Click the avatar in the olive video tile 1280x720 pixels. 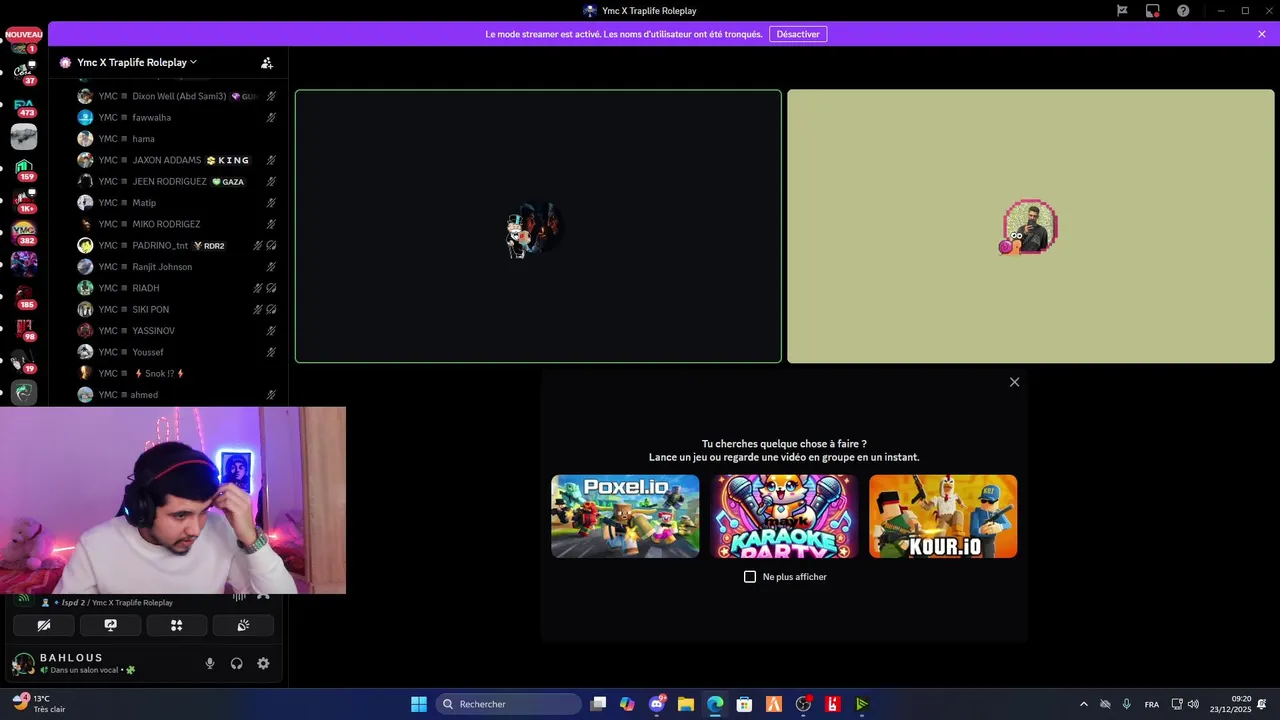pyautogui.click(x=1030, y=227)
